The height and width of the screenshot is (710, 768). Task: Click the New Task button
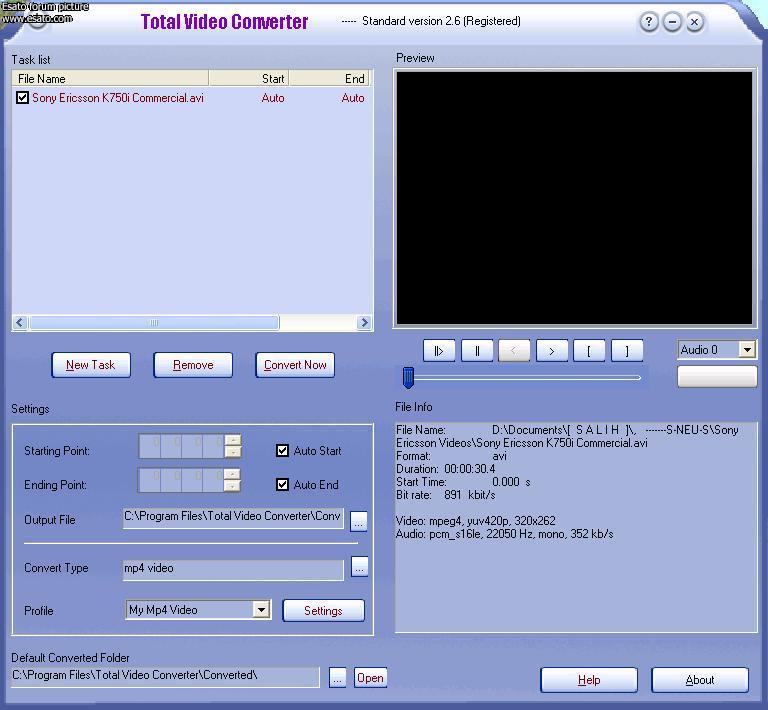pos(91,365)
